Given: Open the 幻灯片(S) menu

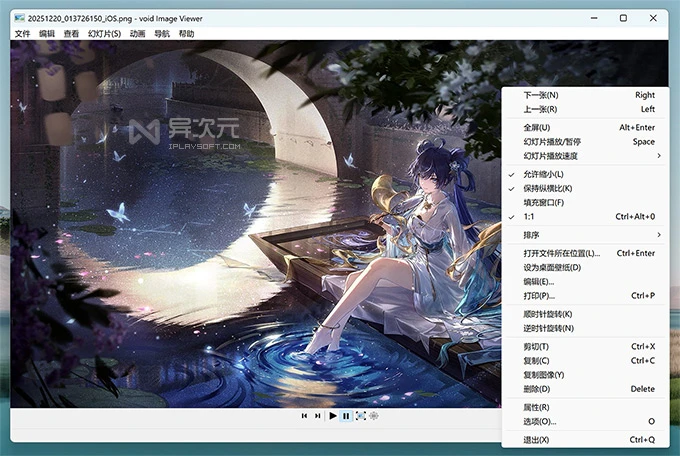Looking at the screenshot, I should [104, 34].
